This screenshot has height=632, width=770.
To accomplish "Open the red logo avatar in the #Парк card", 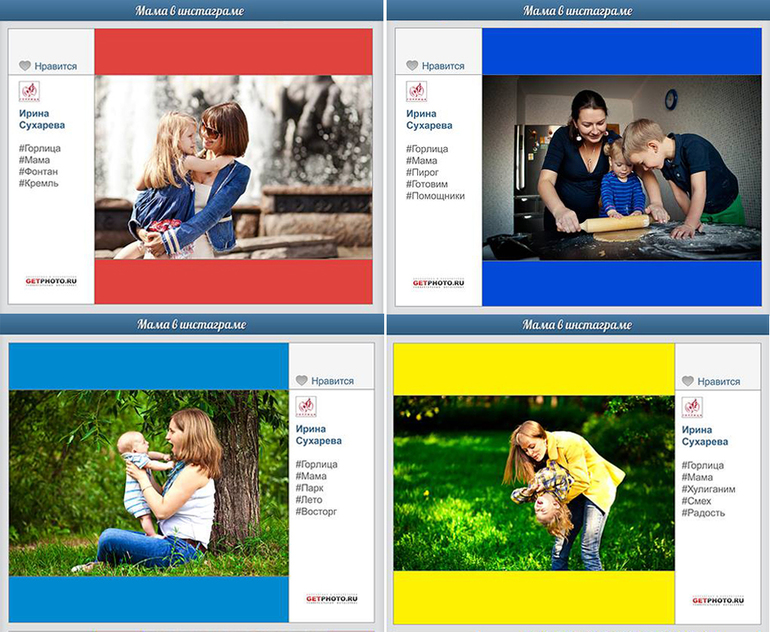I will click(306, 407).
